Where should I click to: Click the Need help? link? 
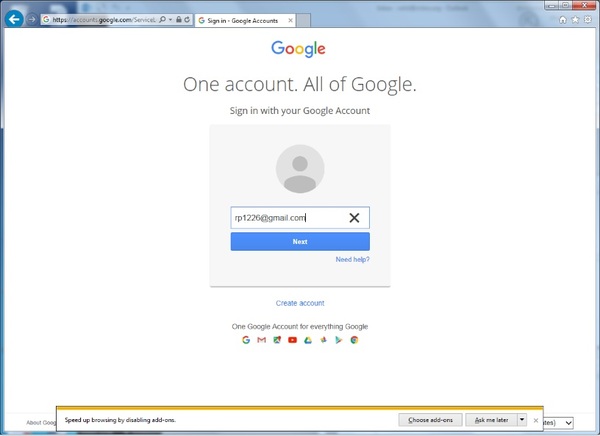click(352, 259)
